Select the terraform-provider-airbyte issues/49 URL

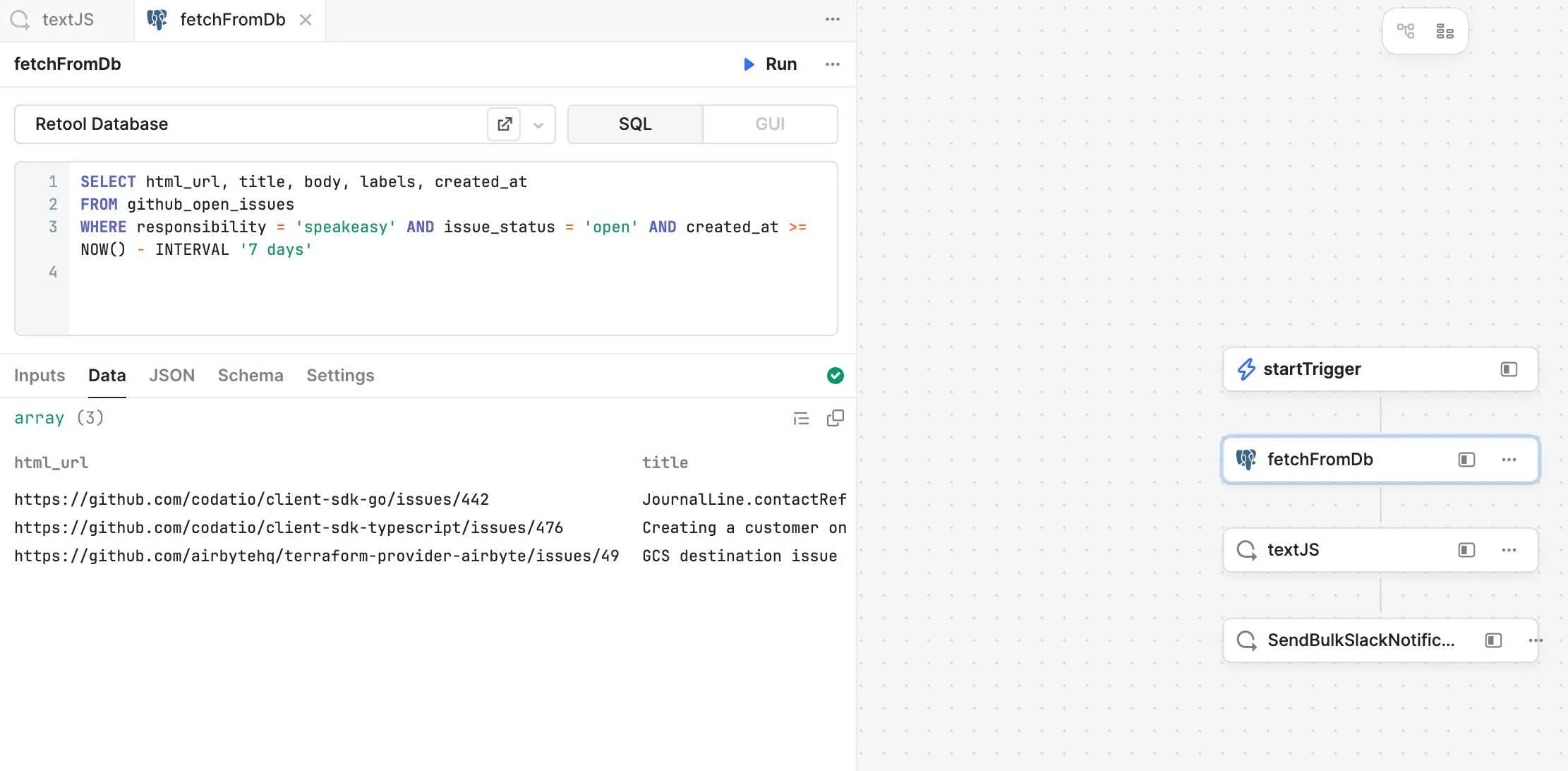[x=317, y=556]
